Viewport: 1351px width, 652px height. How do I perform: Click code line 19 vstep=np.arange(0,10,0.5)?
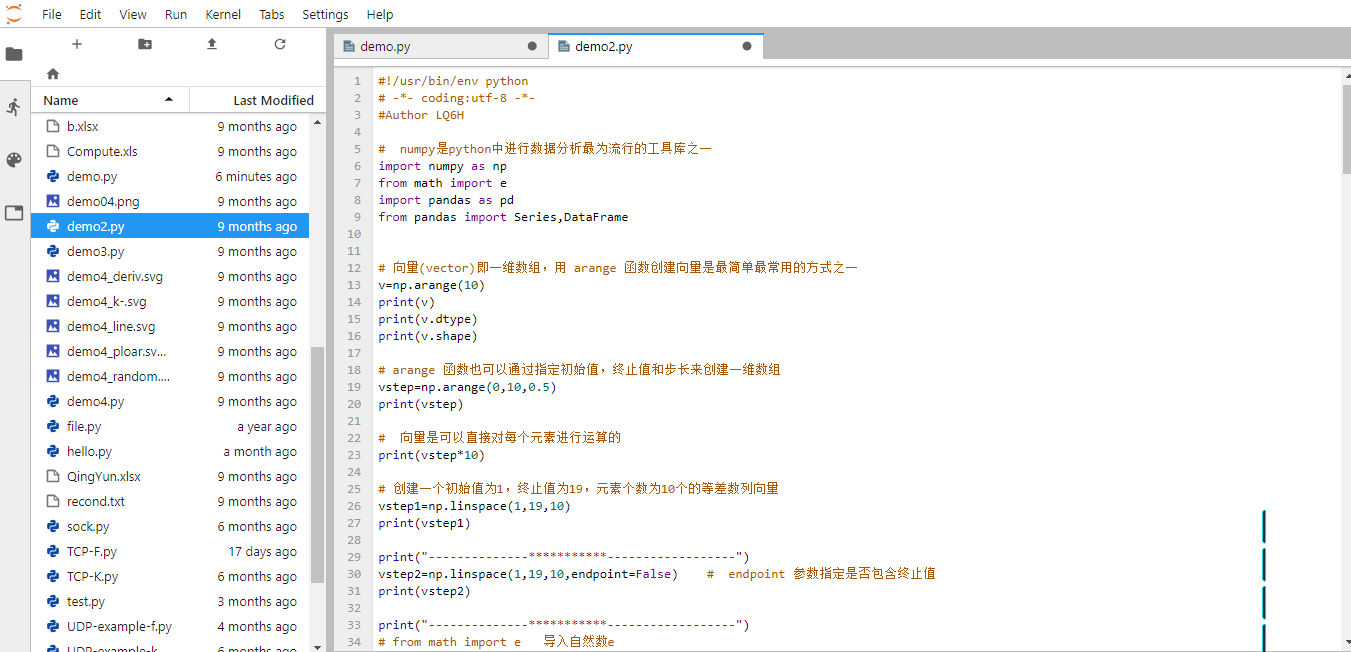tap(467, 387)
